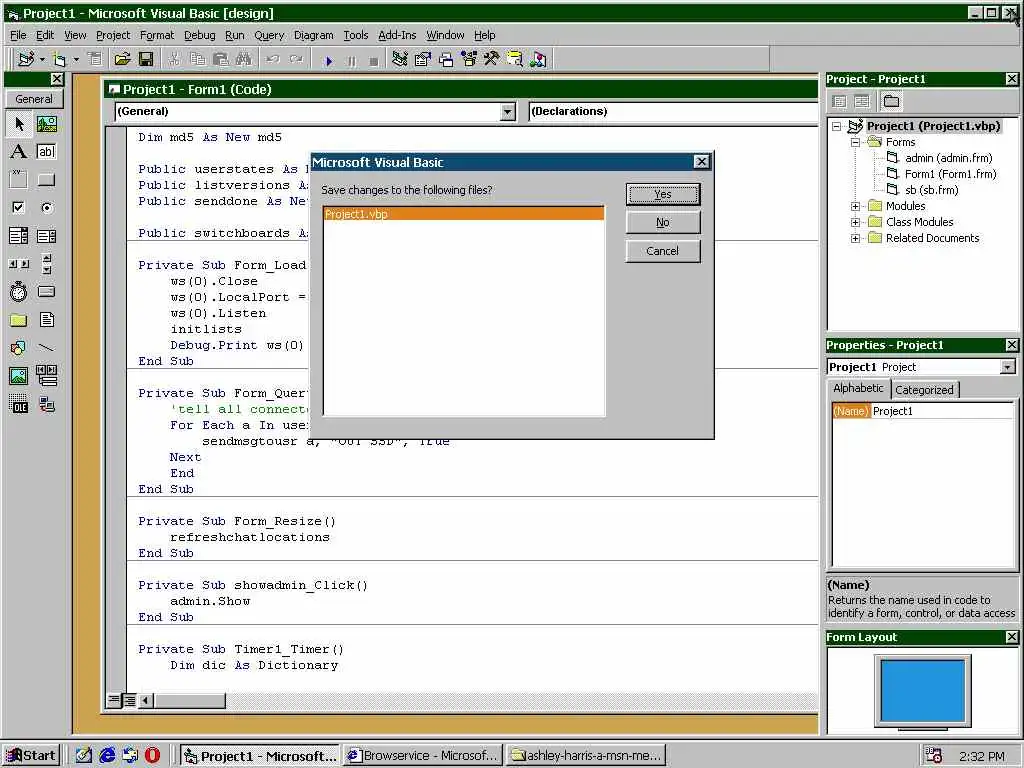Viewport: 1024px width, 768px height.
Task: Click the form preview in Form Layout
Action: coord(923,690)
